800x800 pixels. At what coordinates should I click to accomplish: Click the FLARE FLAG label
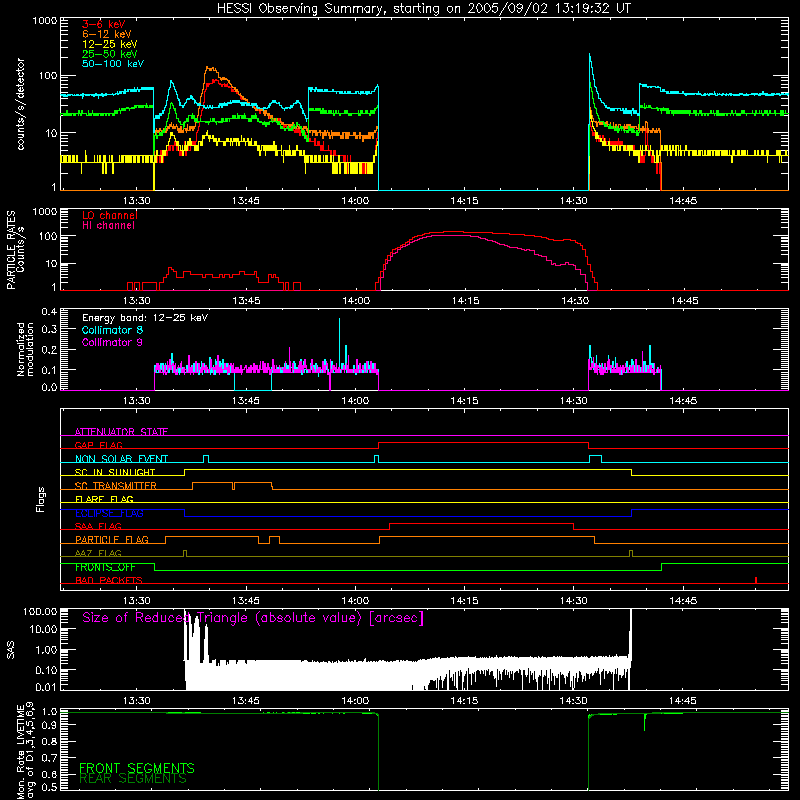pyautogui.click(x=104, y=499)
